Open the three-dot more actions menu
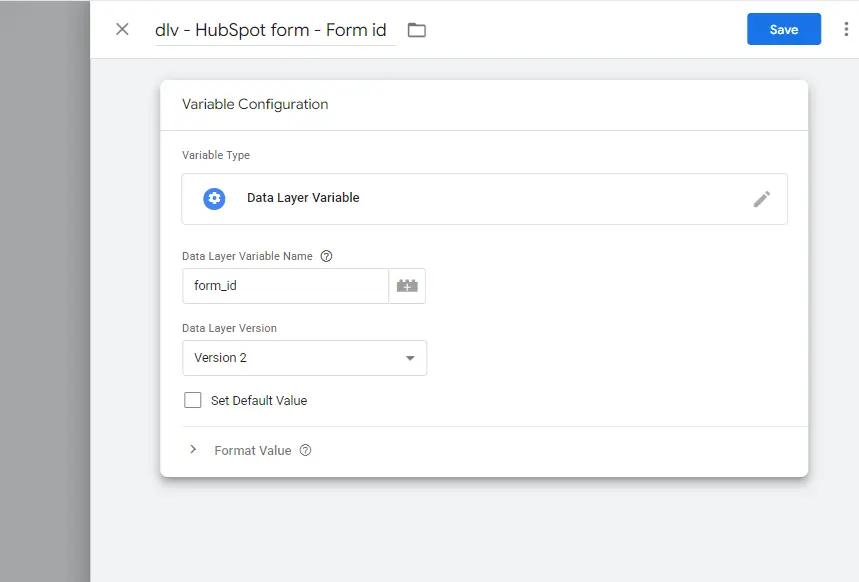The image size is (859, 582). tap(846, 29)
